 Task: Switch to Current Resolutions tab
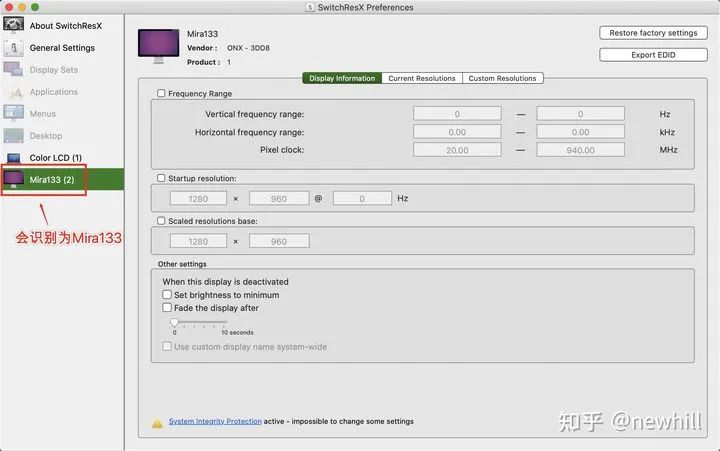coord(421,78)
